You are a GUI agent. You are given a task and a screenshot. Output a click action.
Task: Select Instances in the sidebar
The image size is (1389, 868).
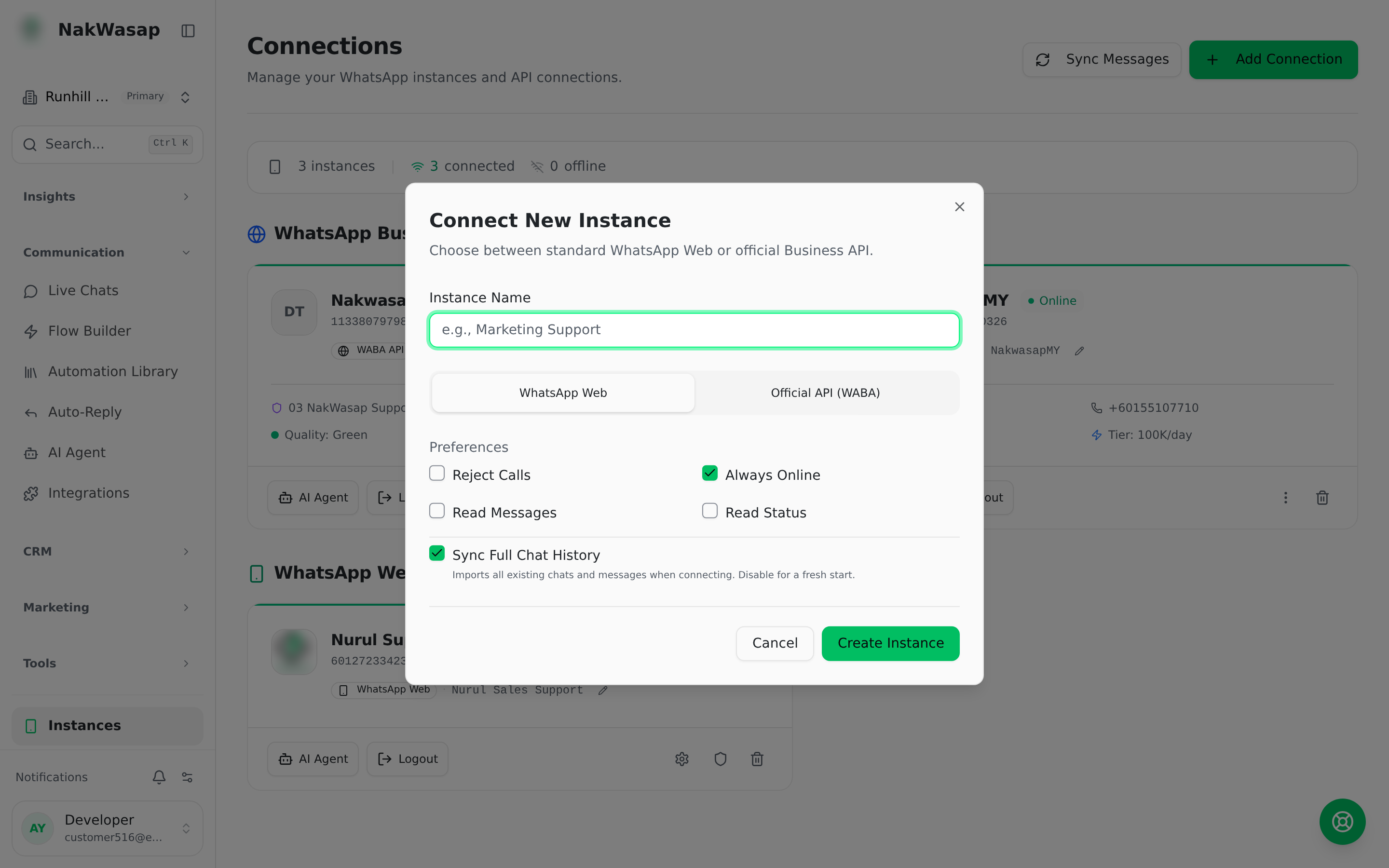tap(108, 726)
